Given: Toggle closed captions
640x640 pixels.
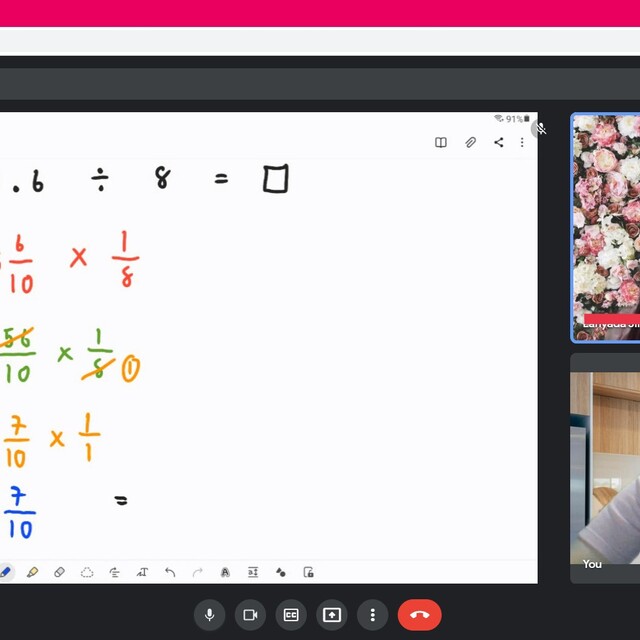Looking at the screenshot, I should (291, 615).
